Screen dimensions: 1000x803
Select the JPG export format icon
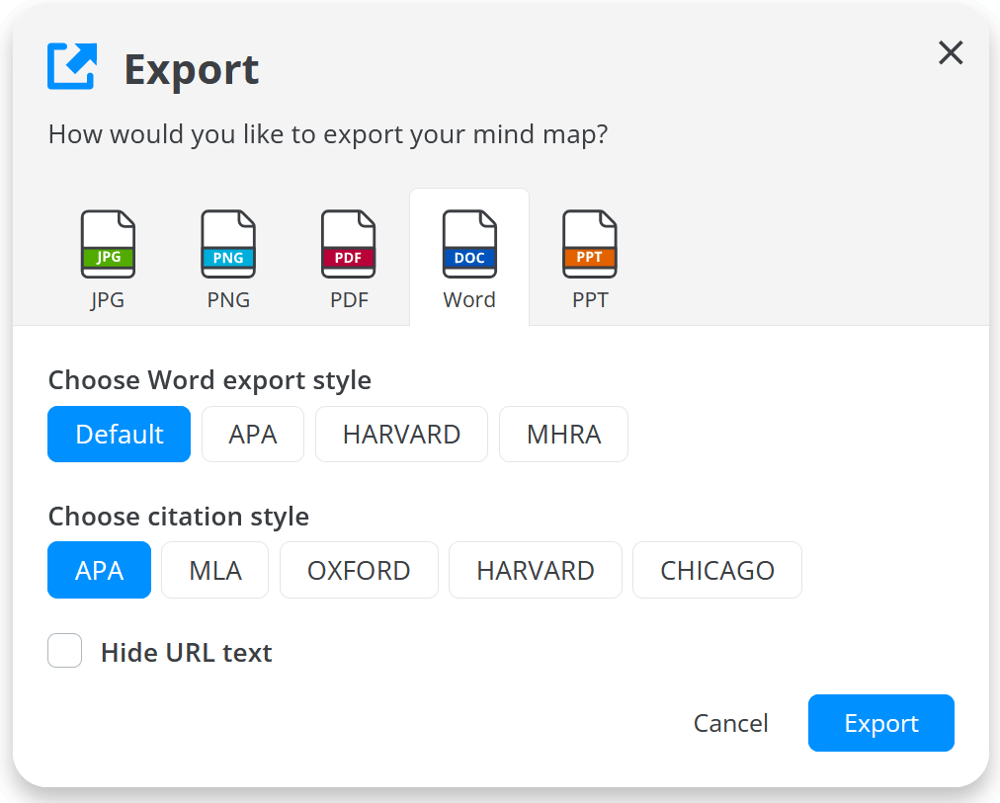pos(108,243)
